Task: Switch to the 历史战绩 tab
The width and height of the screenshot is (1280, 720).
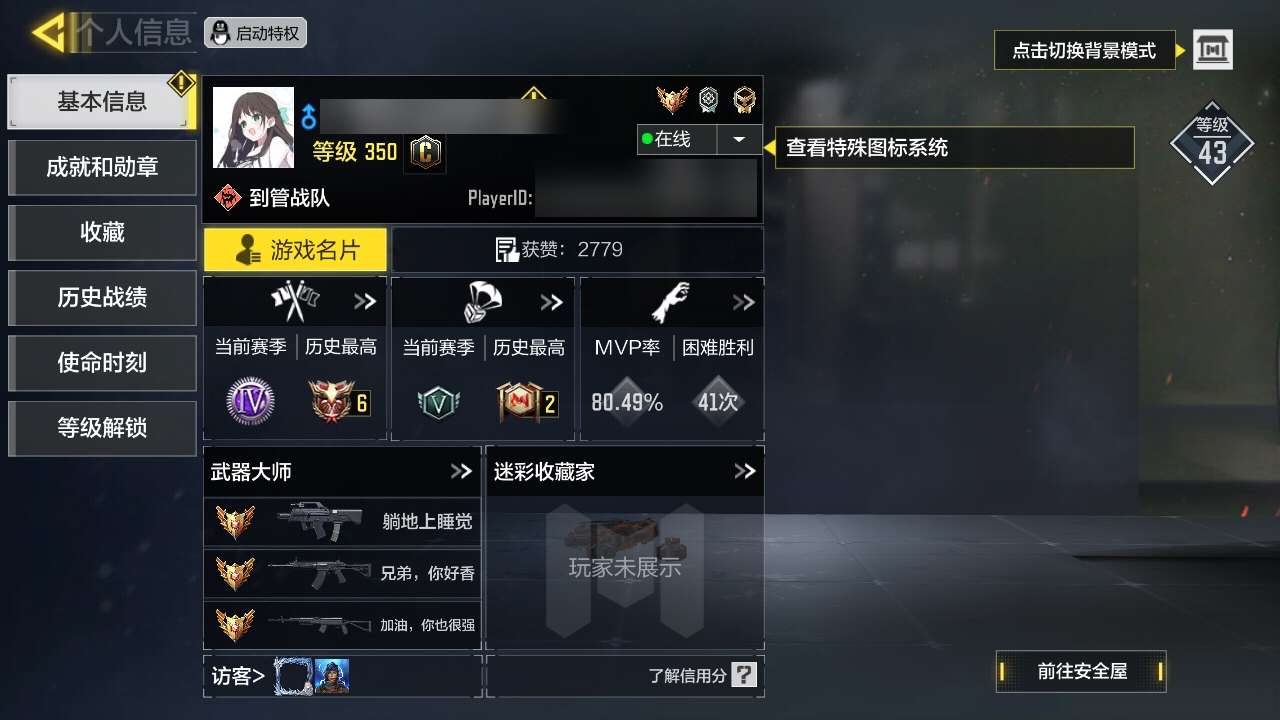Action: coord(102,297)
